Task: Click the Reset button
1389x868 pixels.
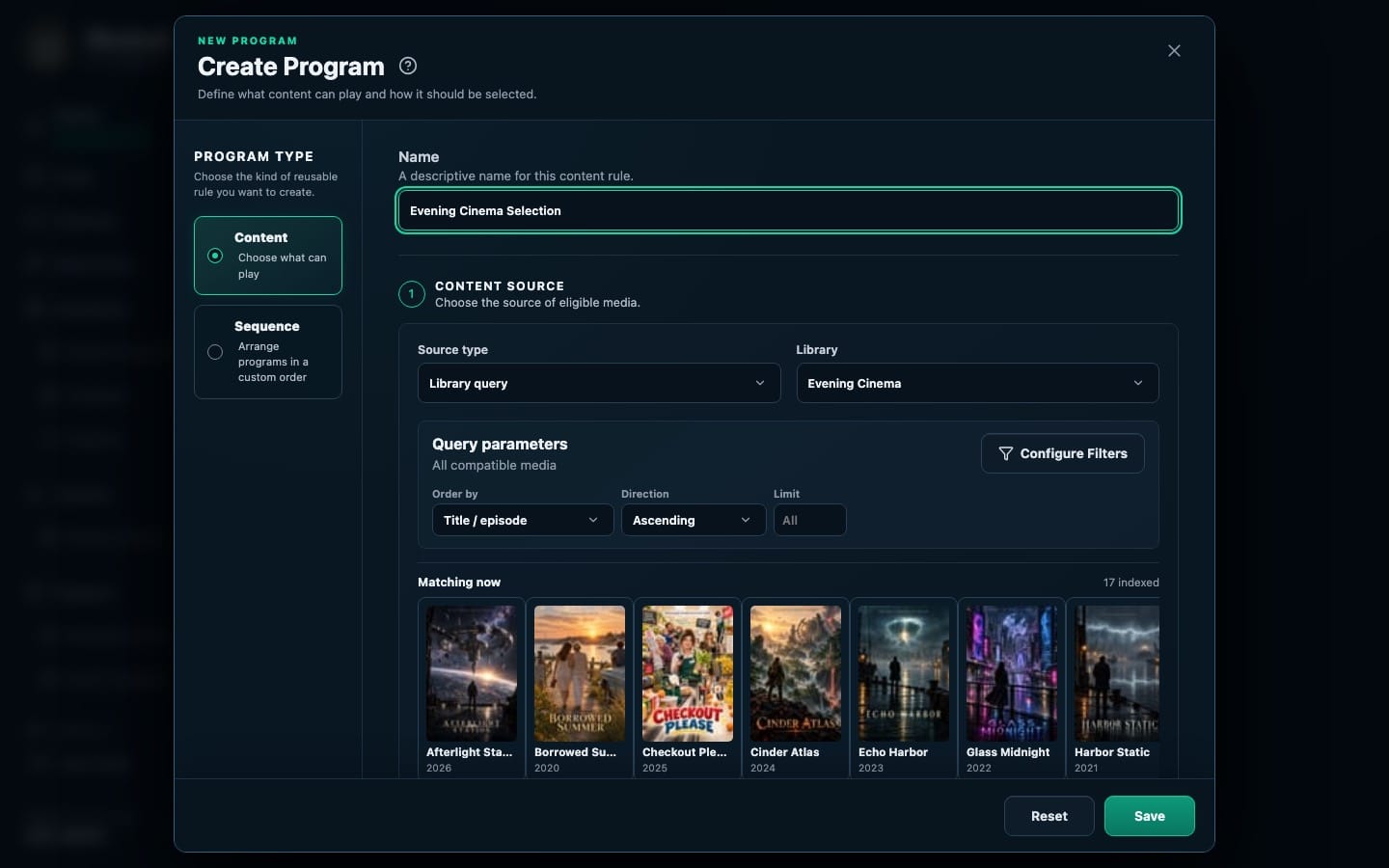Action: pyautogui.click(x=1049, y=816)
